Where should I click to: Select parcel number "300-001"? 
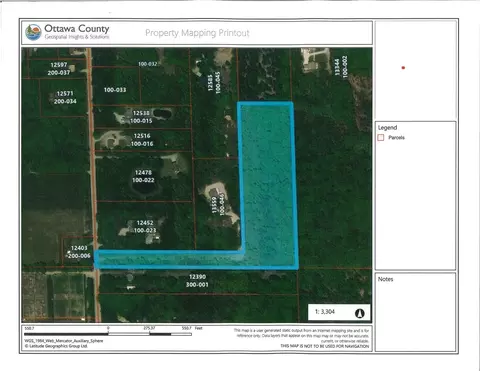[197, 284]
